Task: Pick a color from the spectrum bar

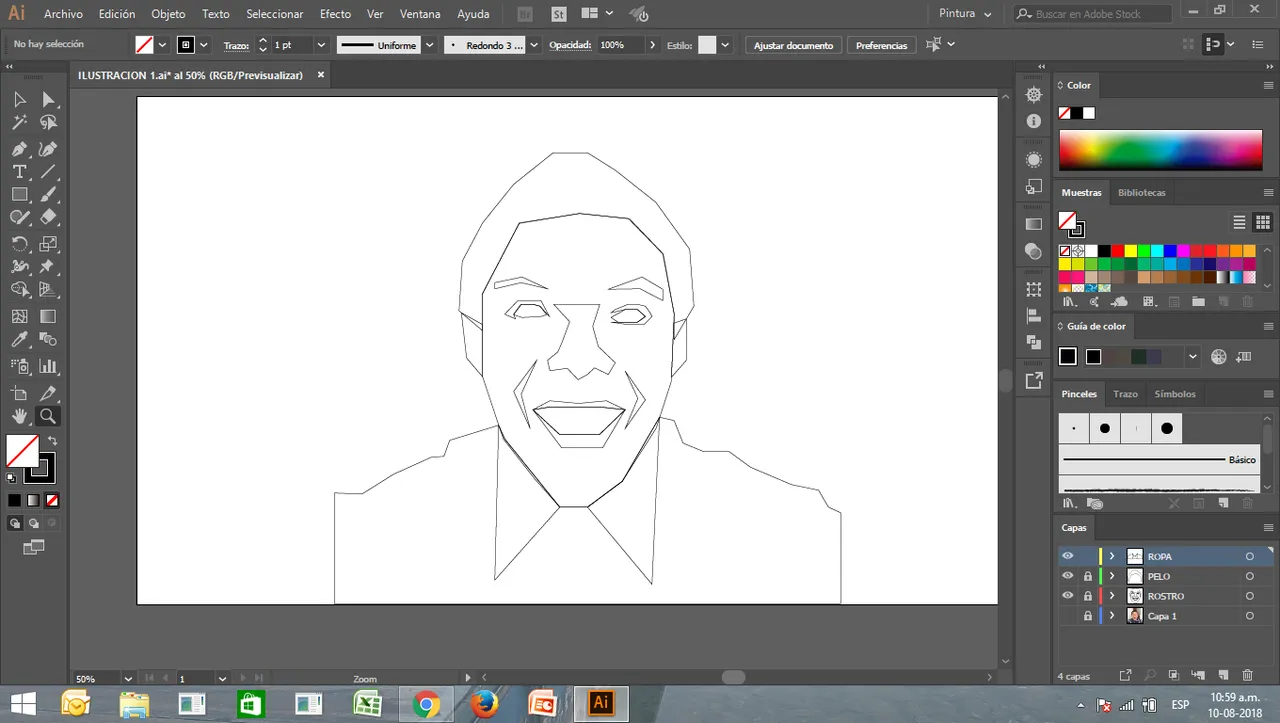Action: pos(1160,150)
